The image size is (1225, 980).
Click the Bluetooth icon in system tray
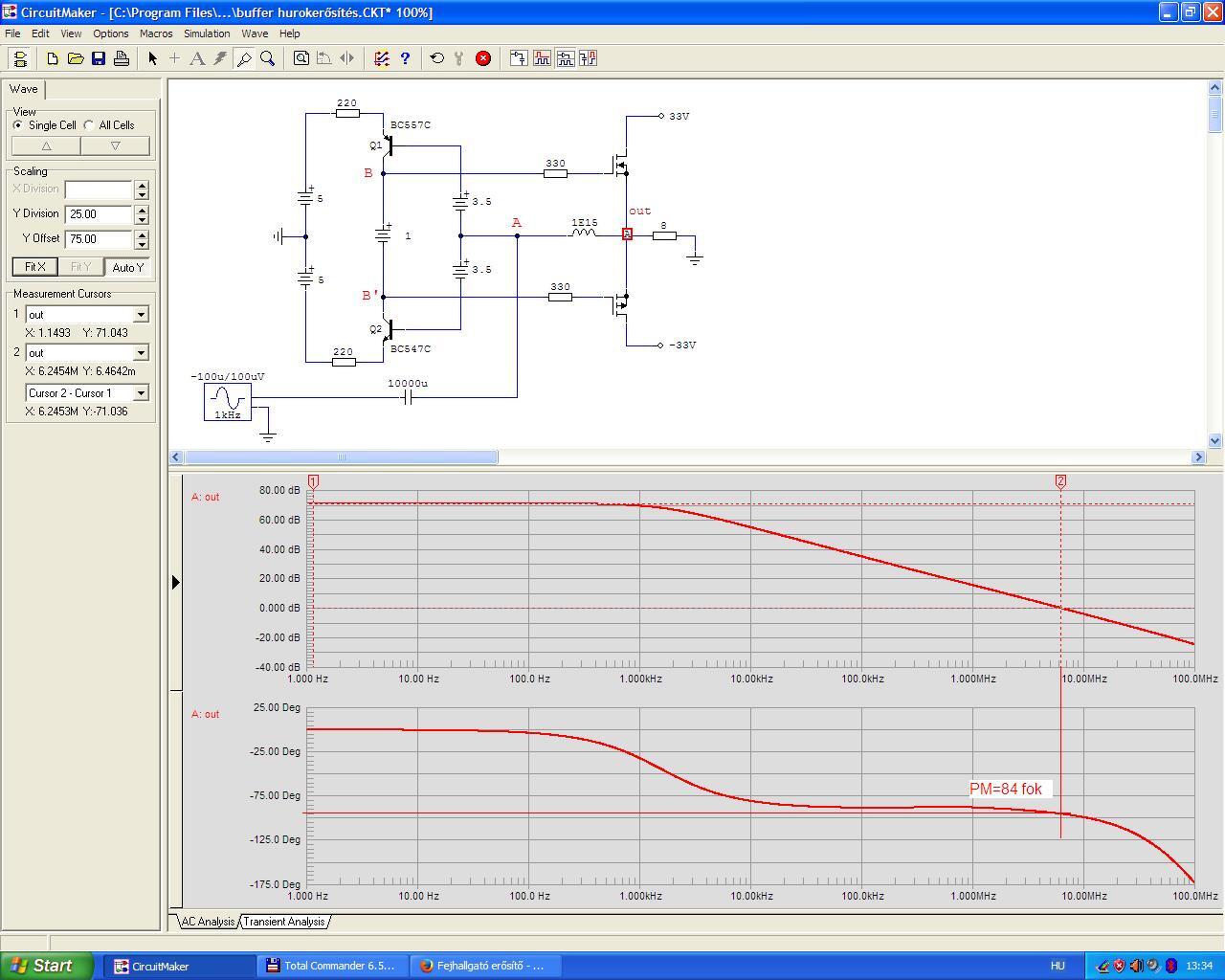1170,966
